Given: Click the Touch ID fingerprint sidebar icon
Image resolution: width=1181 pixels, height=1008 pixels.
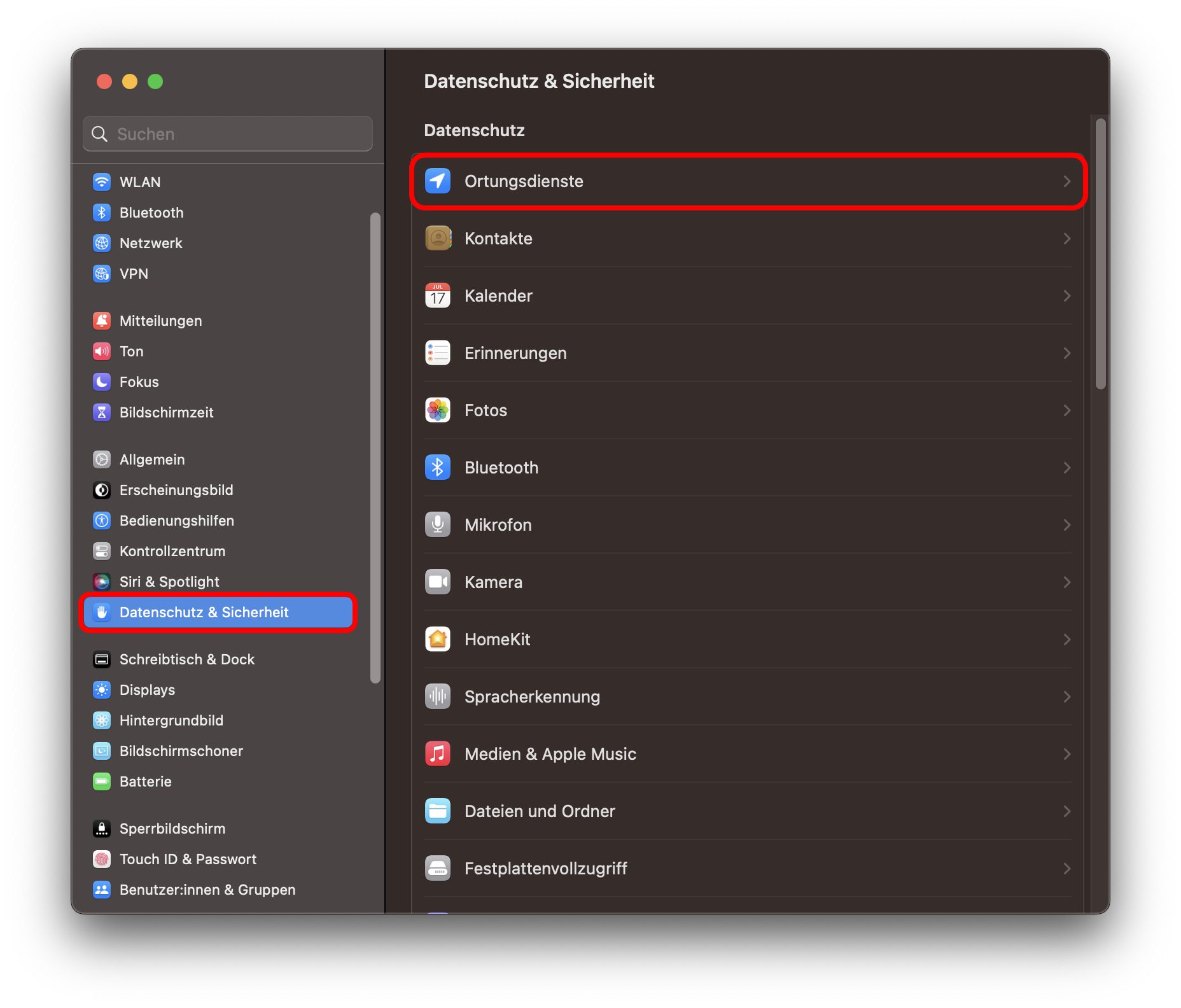Looking at the screenshot, I should click(x=102, y=859).
